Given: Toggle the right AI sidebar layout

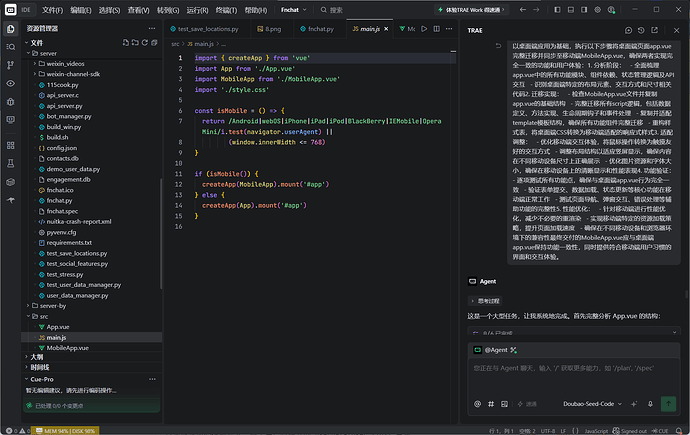Looking at the screenshot, I should pos(584,10).
